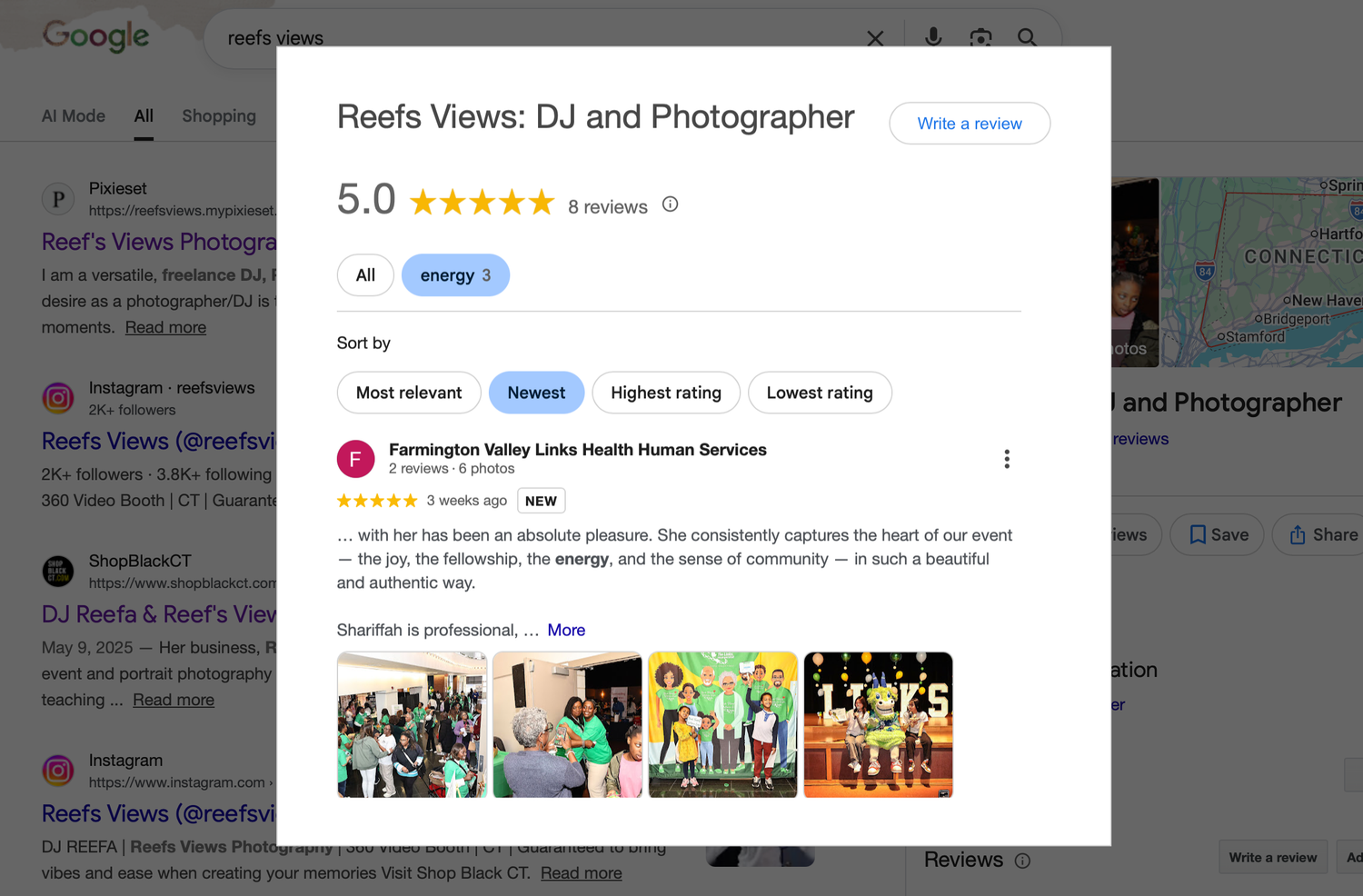
Task: Open the info icon beside 8 reviews
Action: (x=671, y=204)
